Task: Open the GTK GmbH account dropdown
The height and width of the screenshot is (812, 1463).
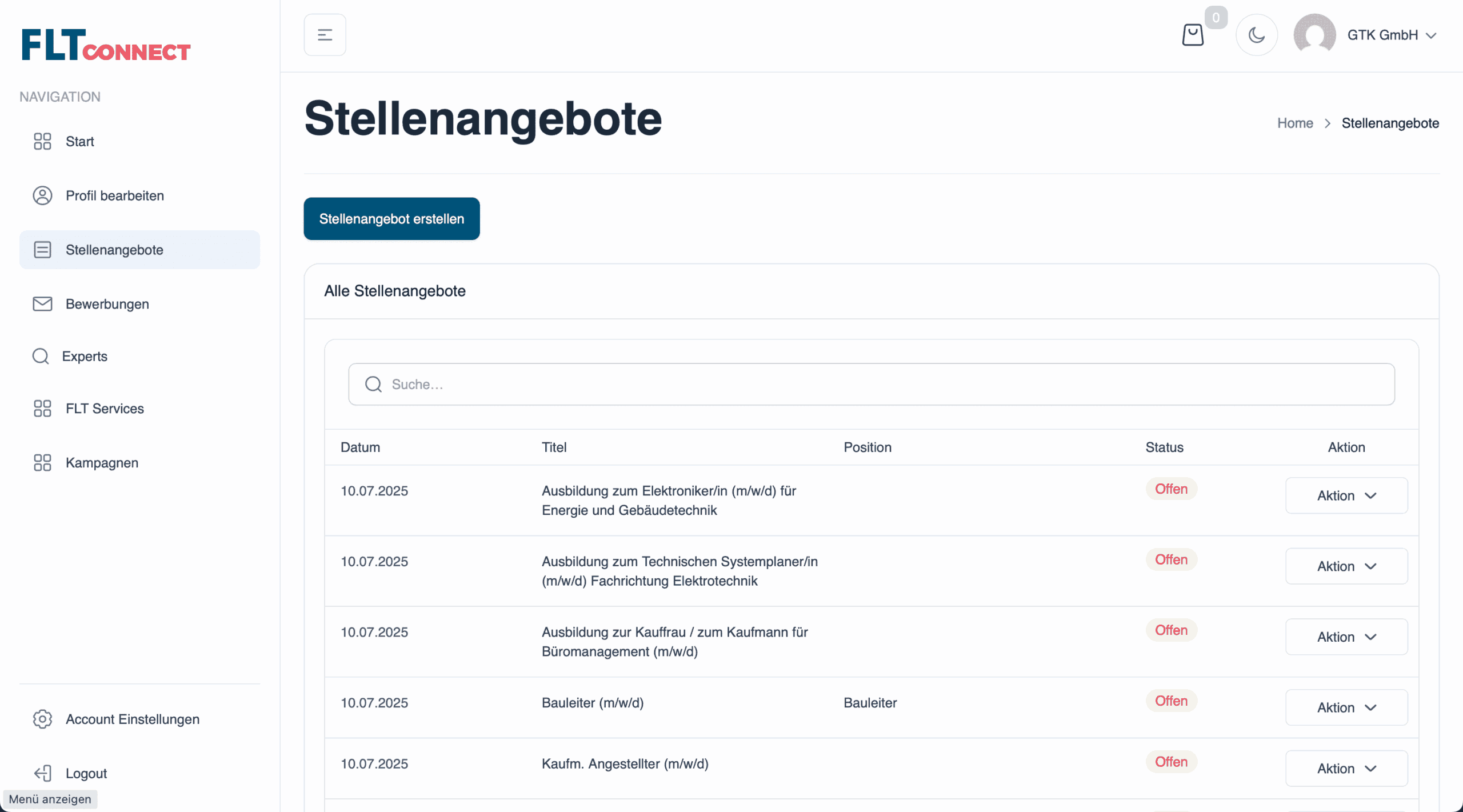Action: click(x=1391, y=35)
